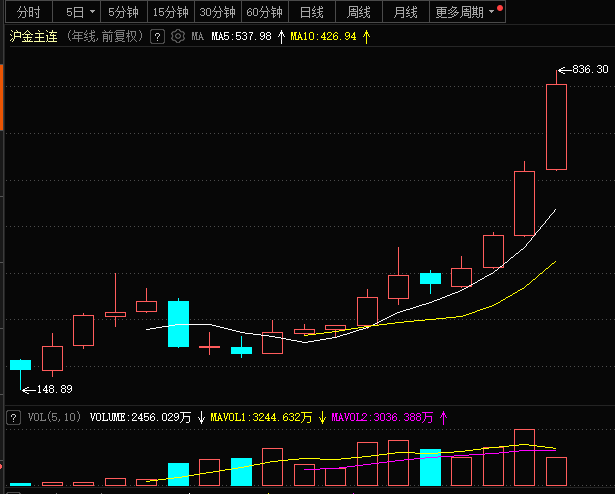This screenshot has width=615, height=494.
Task: Click the MAVOL2 magenta upward arrow
Action: (x=444, y=417)
